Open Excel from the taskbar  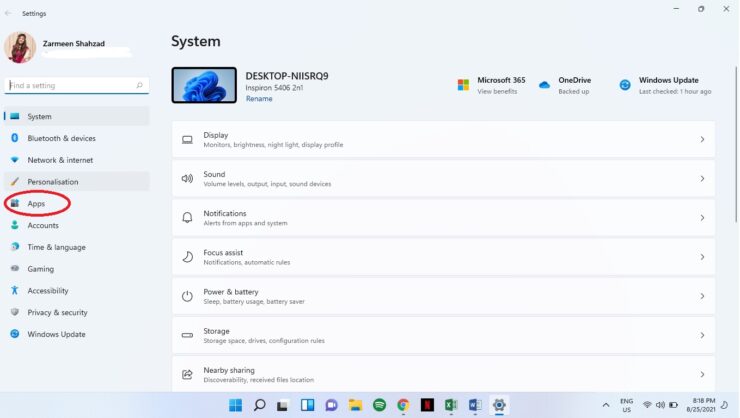[x=451, y=405]
